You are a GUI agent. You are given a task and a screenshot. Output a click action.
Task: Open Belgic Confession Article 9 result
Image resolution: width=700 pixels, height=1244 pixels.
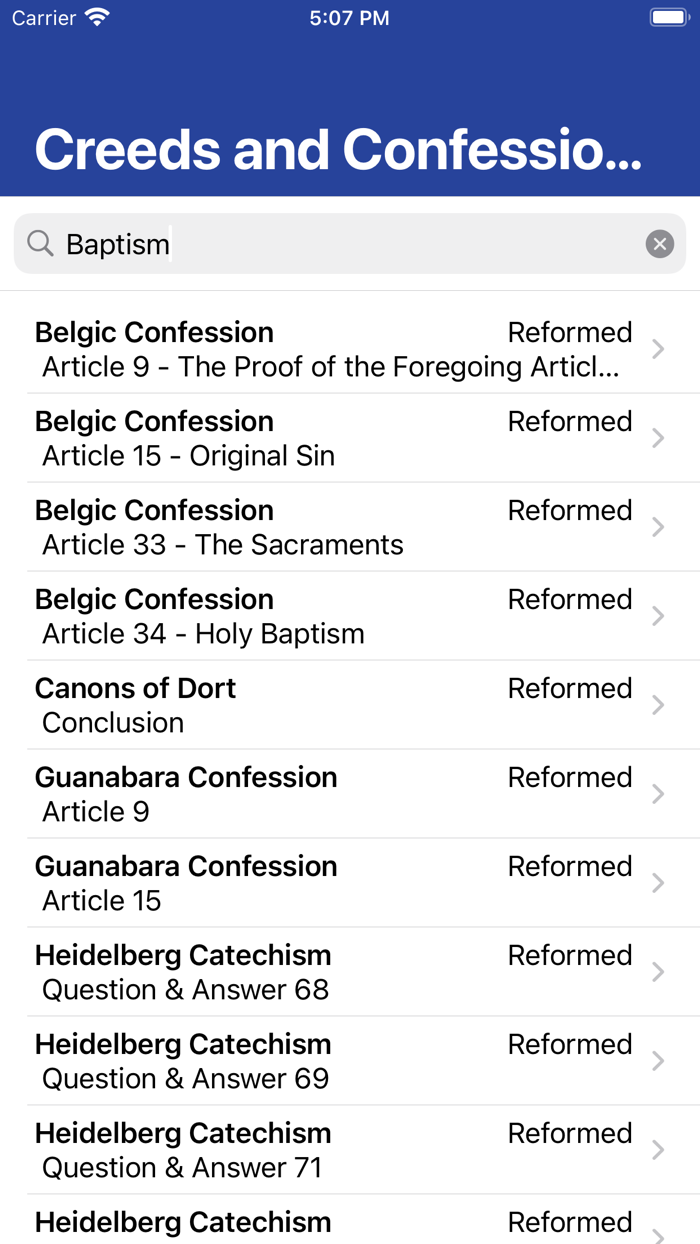click(x=300, y=349)
